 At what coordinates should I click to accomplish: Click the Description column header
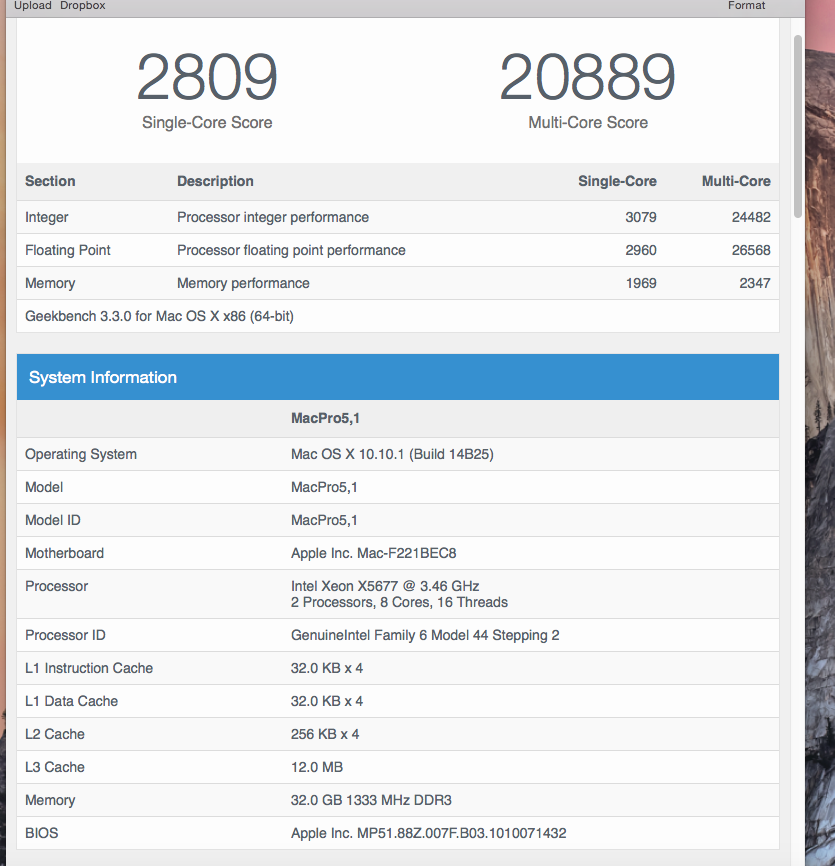[x=215, y=181]
